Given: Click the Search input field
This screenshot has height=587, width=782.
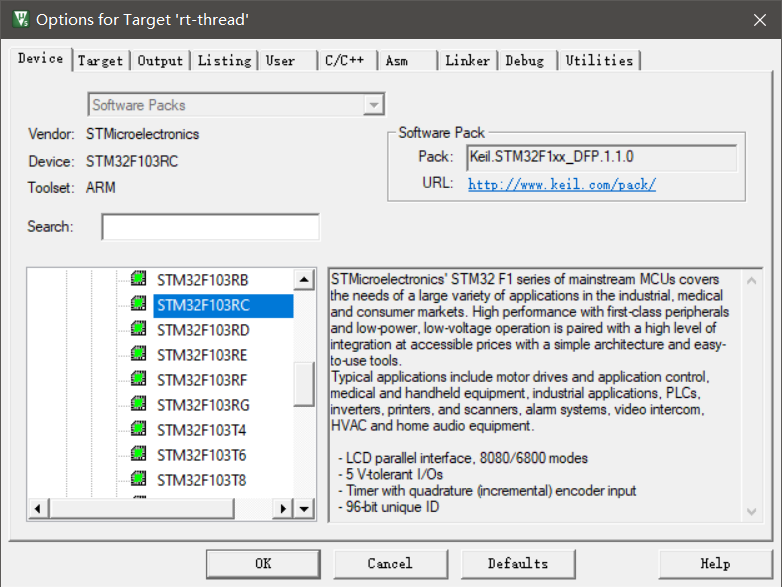Looking at the screenshot, I should point(210,227).
